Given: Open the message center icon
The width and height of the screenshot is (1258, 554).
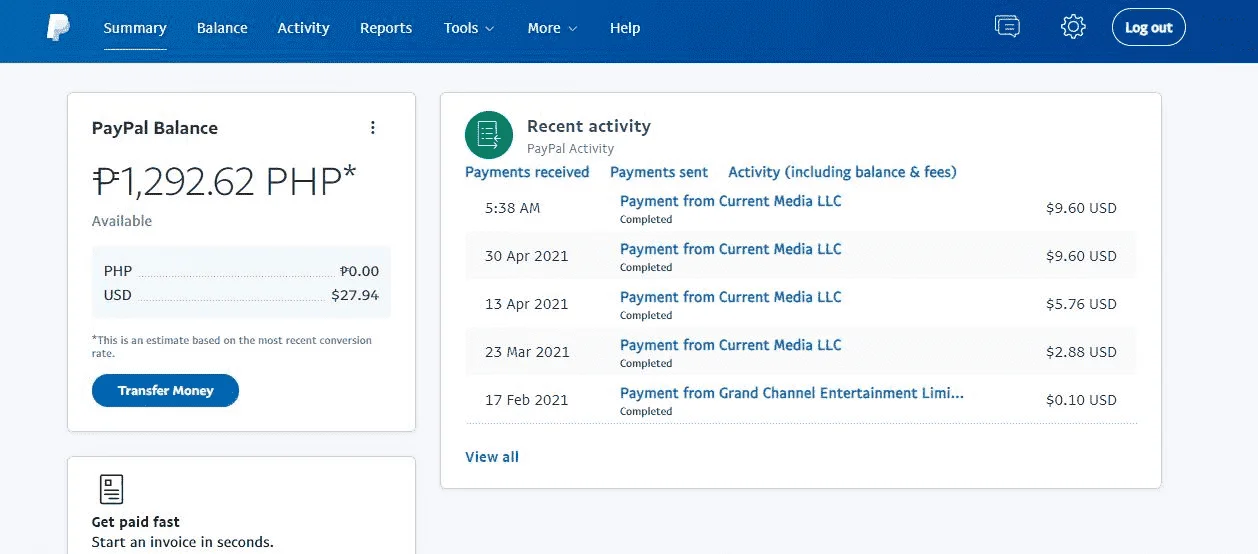Looking at the screenshot, I should click(1008, 27).
